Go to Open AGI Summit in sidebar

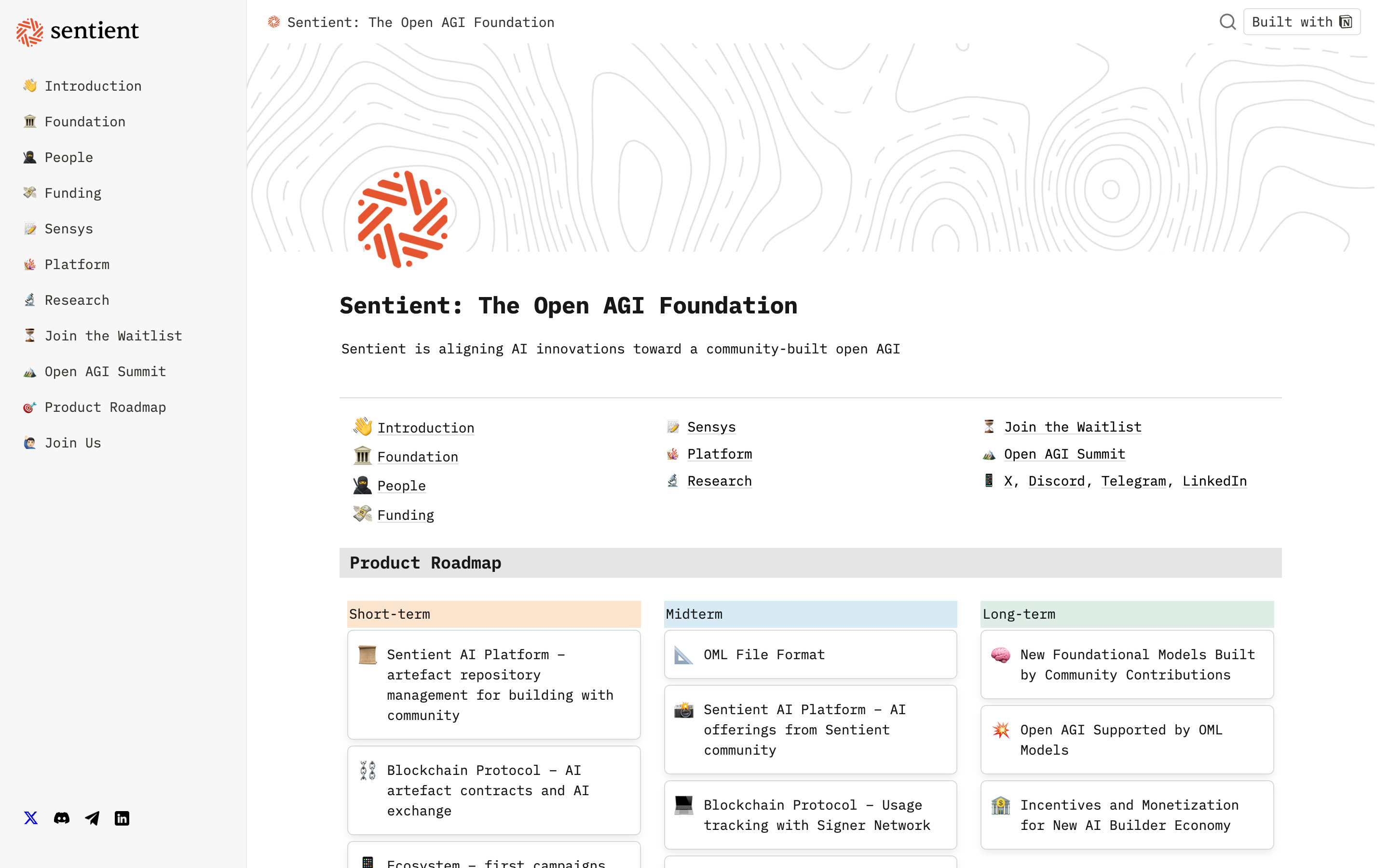(x=105, y=371)
